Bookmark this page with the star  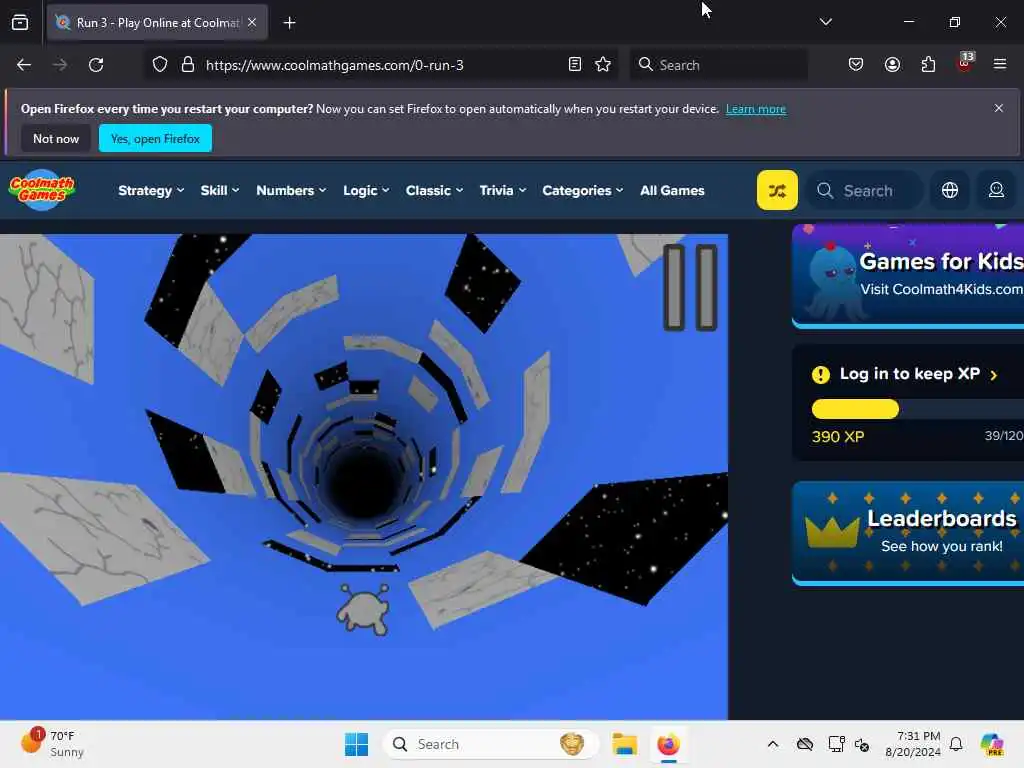click(603, 65)
